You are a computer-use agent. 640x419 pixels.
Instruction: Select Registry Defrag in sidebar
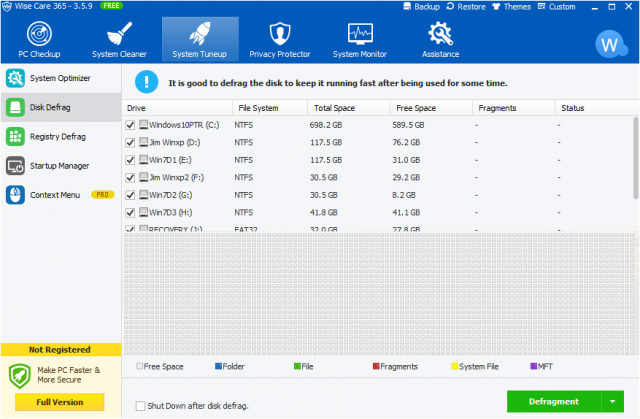click(61, 137)
